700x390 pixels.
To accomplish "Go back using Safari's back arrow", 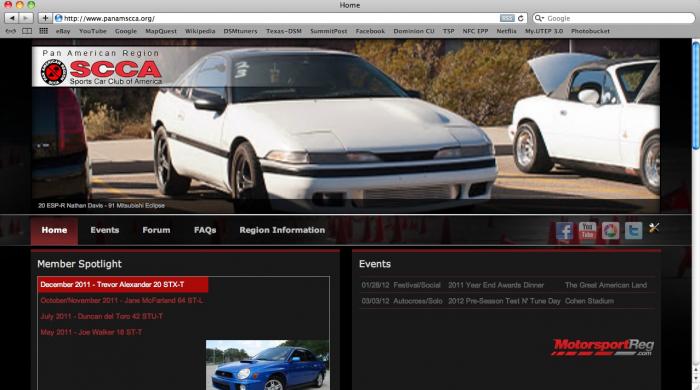I will 12,18.
